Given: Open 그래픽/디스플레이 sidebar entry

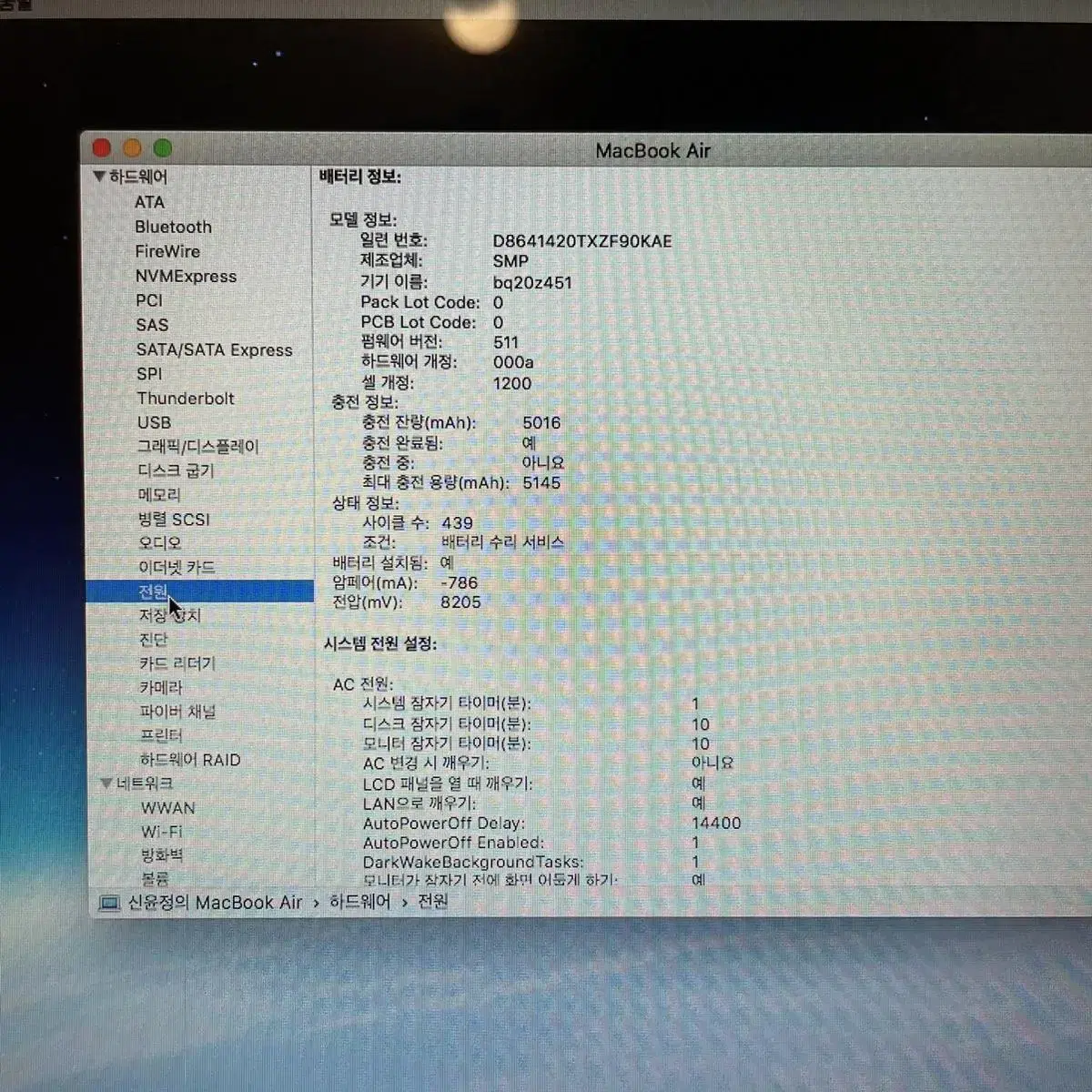Looking at the screenshot, I should point(198,447).
